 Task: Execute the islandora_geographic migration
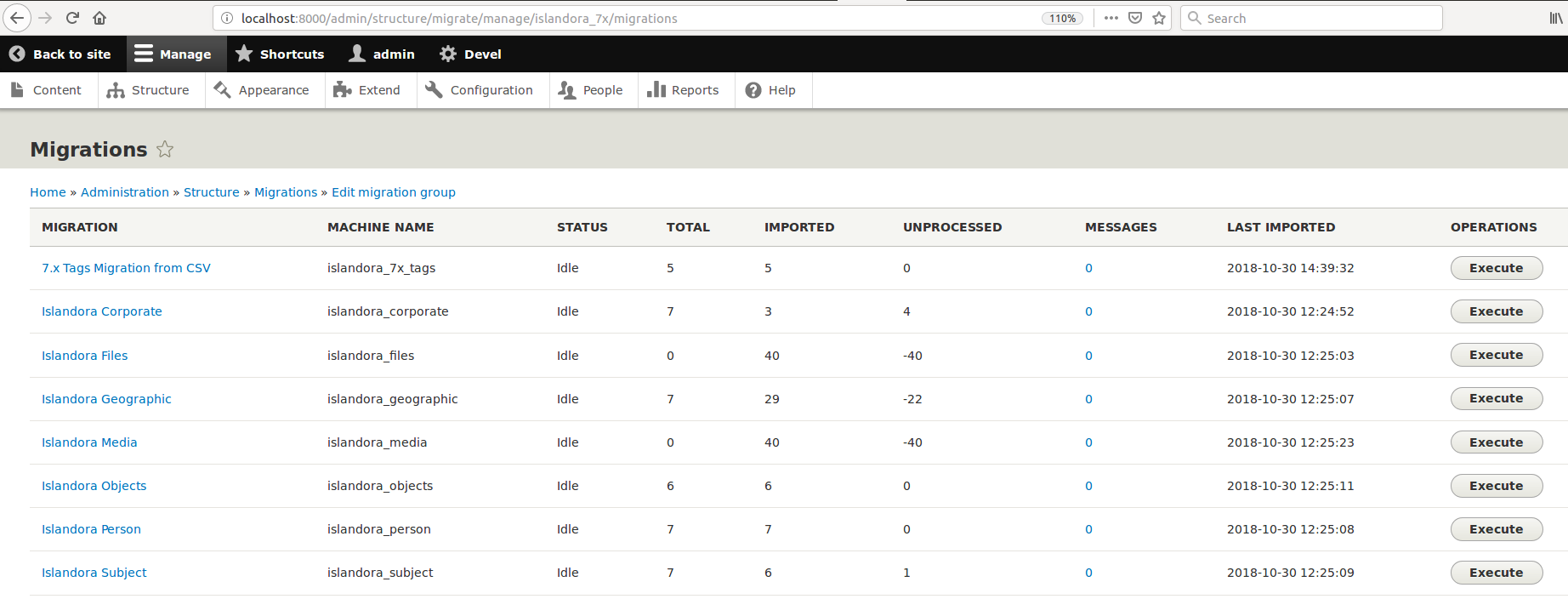pos(1497,398)
